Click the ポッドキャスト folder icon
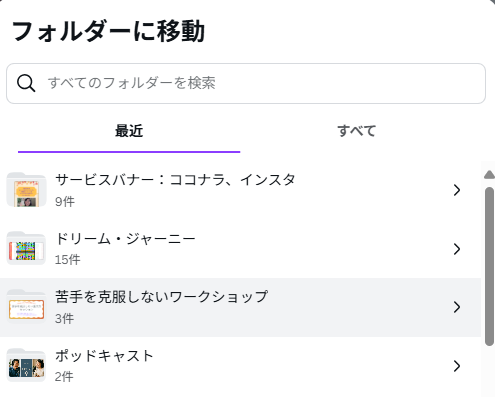 (x=26, y=365)
